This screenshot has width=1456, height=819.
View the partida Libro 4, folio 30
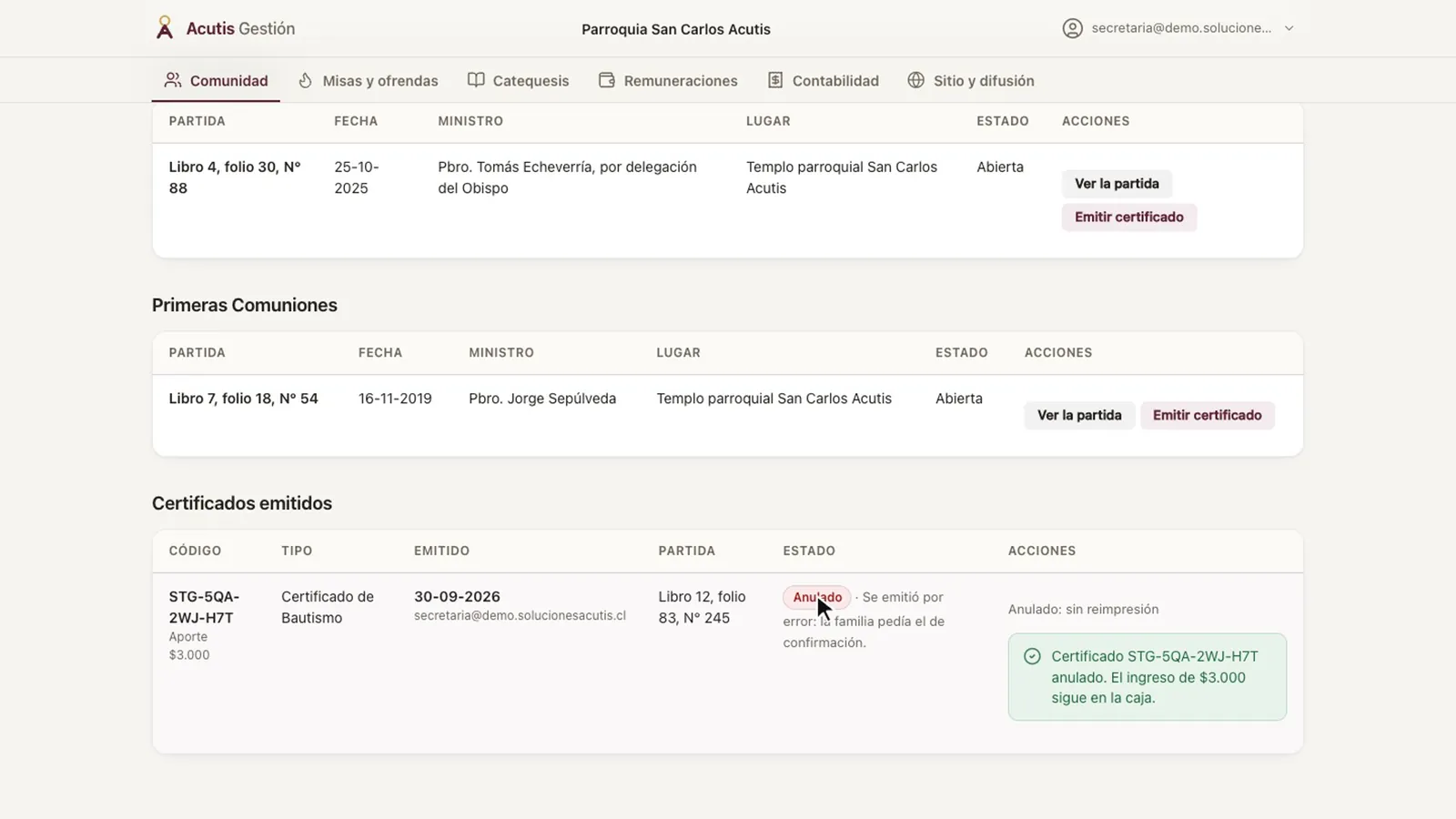click(x=1117, y=184)
